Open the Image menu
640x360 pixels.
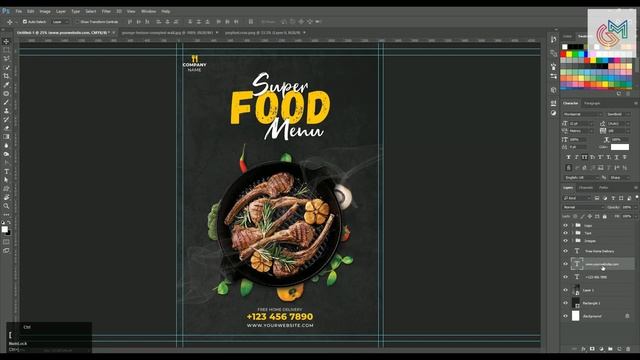tap(45, 11)
